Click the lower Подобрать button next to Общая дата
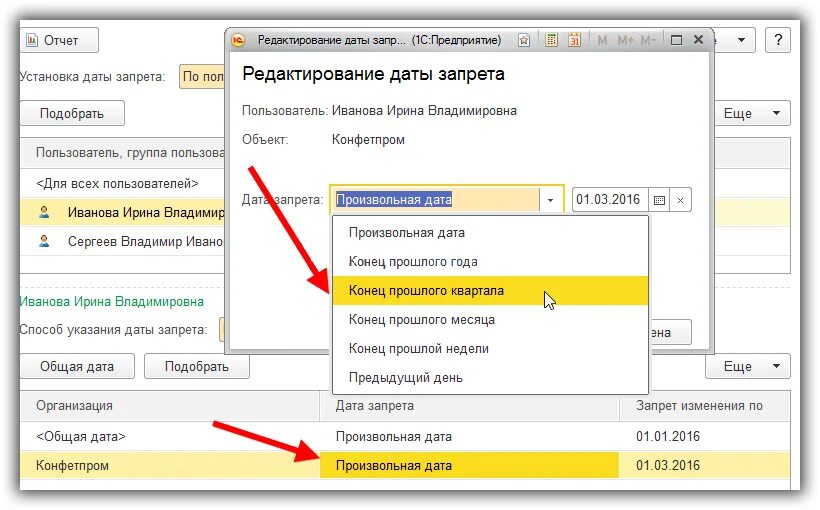This screenshot has width=820, height=510. [197, 367]
